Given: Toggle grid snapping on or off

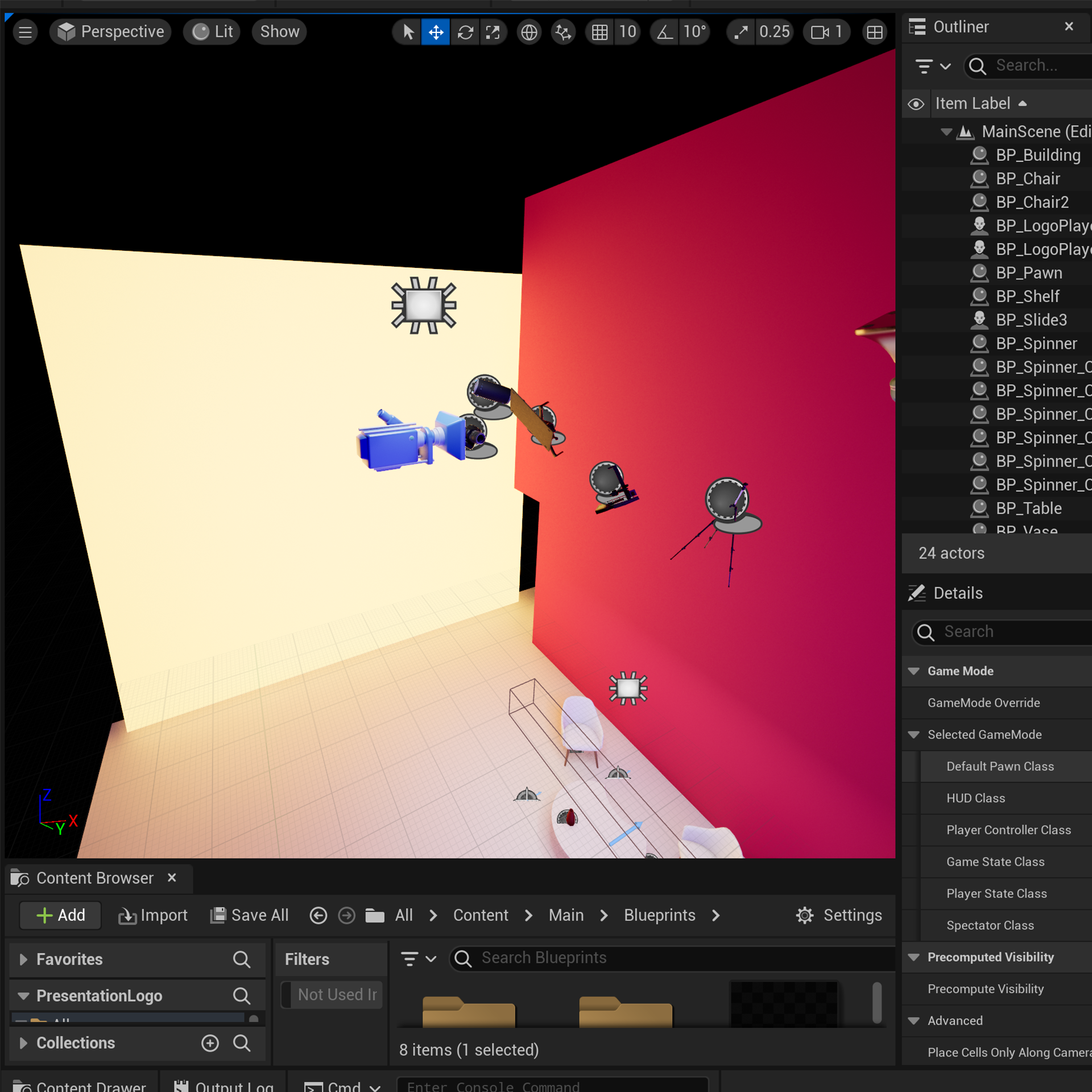Looking at the screenshot, I should point(599,32).
